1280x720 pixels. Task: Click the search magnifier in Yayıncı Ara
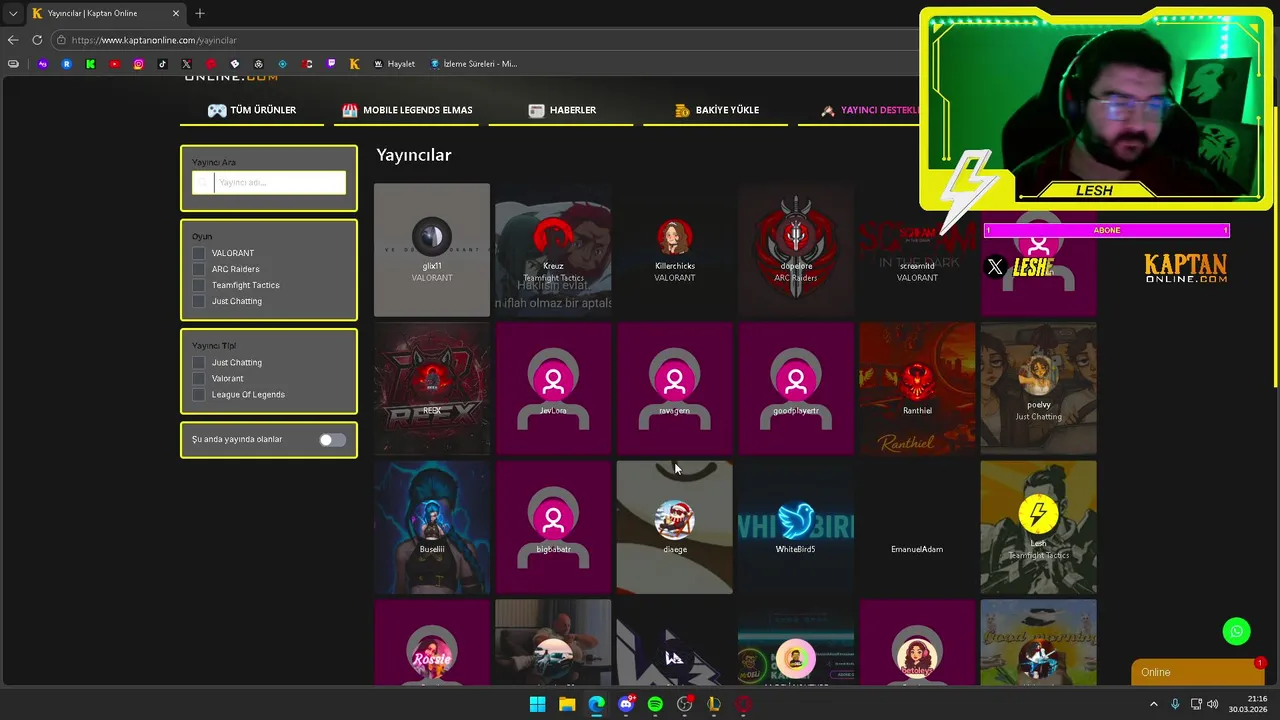(203, 182)
